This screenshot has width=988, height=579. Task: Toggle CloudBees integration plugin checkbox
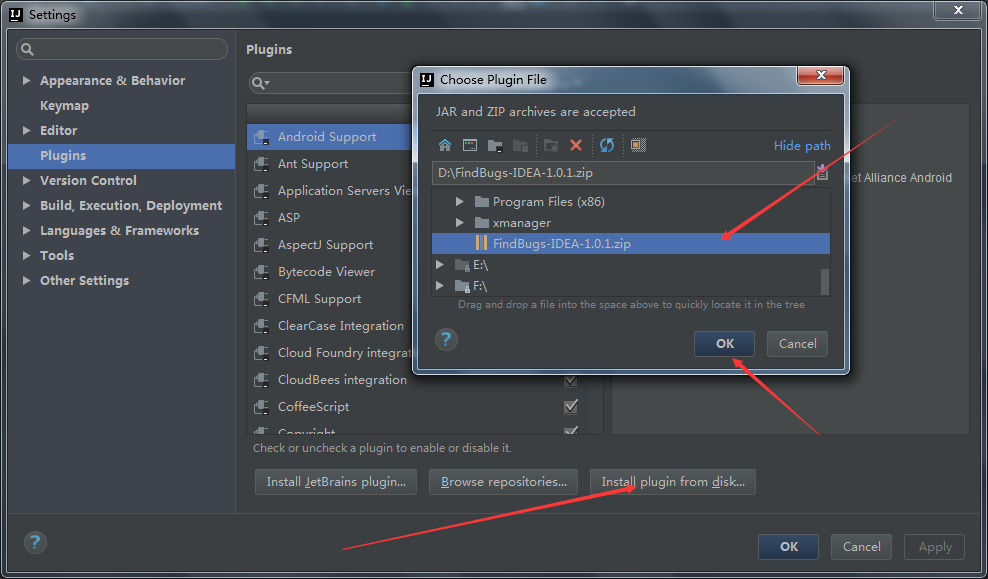click(x=571, y=380)
